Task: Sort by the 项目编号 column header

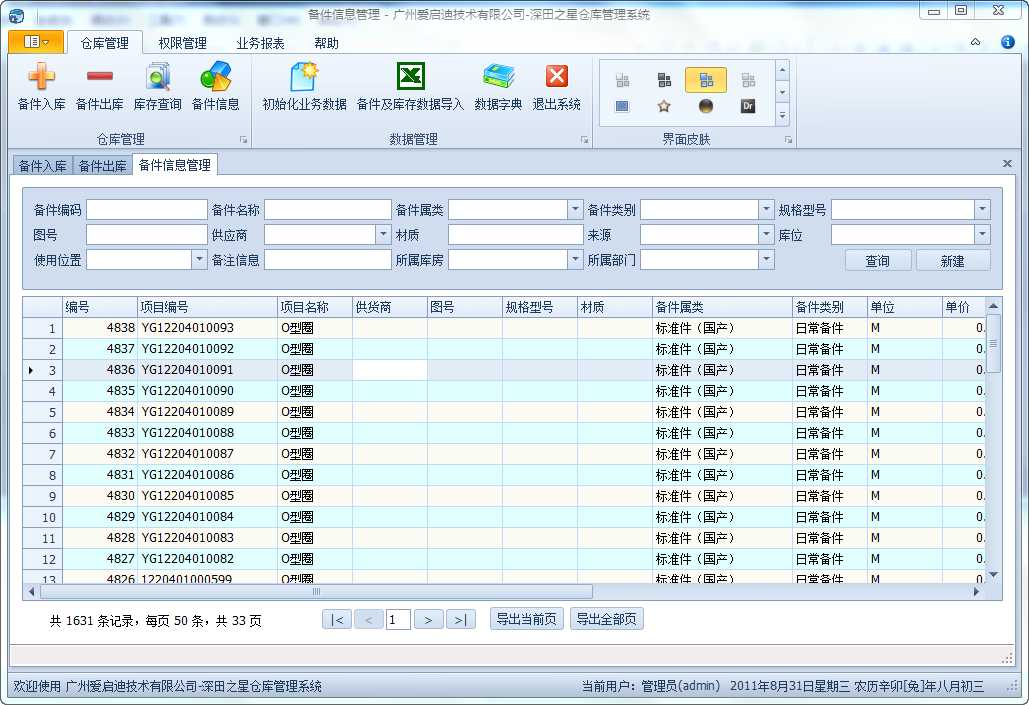Action: coord(207,307)
